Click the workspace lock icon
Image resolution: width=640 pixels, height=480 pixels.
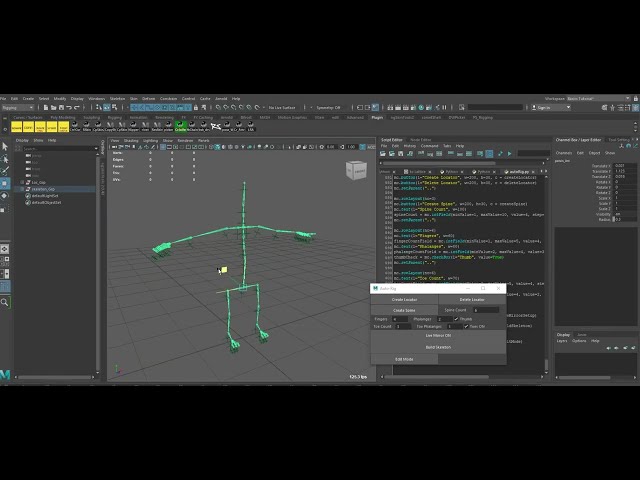[x=636, y=99]
